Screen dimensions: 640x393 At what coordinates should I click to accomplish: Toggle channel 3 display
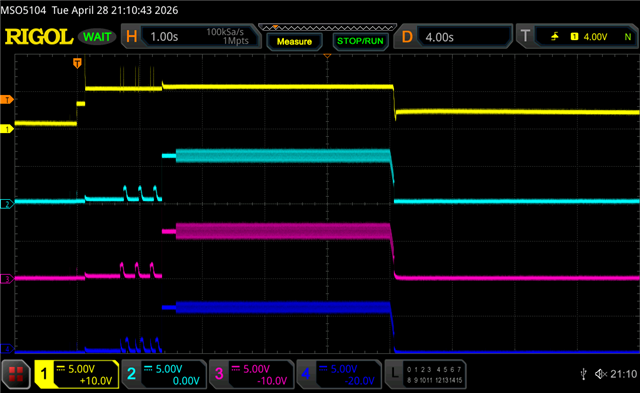(x=251, y=374)
